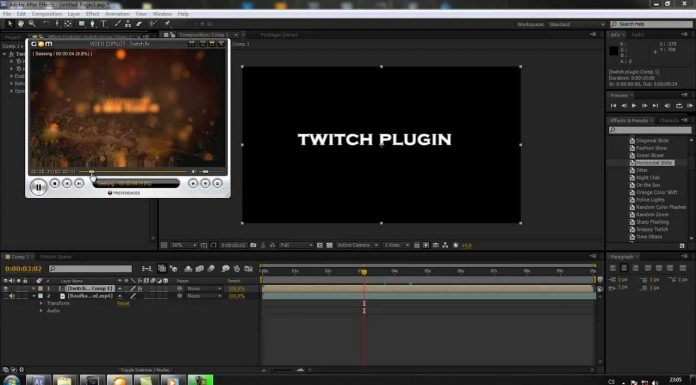Select the Hand tool
Screen dimensions: 696x385
point(21,24)
